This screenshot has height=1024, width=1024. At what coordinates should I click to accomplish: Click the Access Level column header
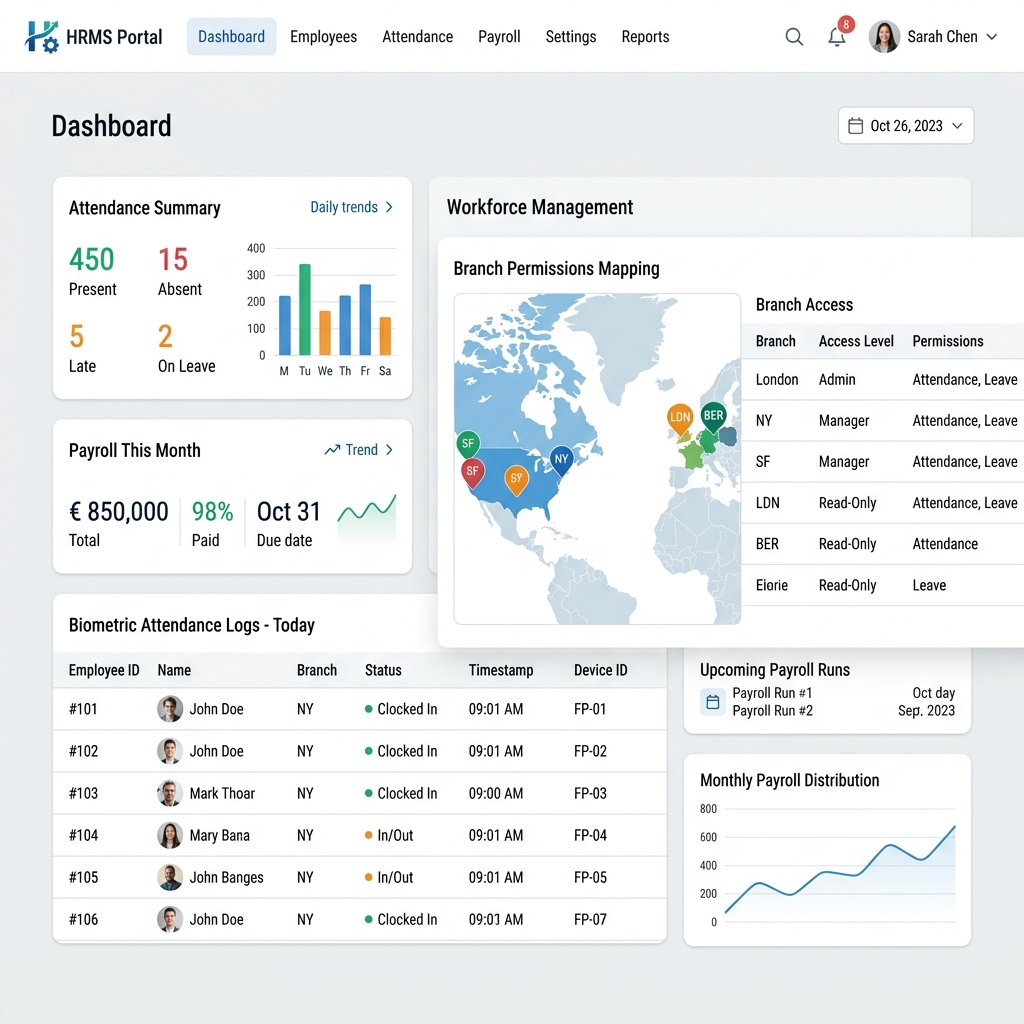[x=856, y=341]
